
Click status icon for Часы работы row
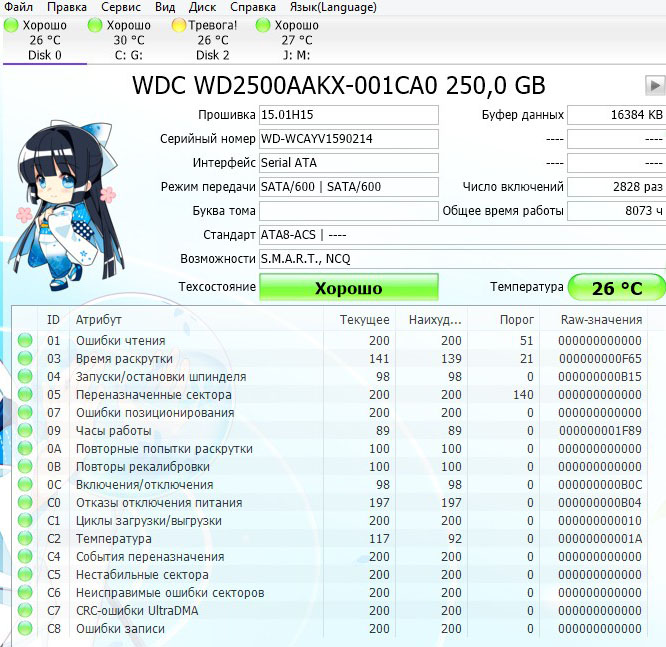point(25,430)
